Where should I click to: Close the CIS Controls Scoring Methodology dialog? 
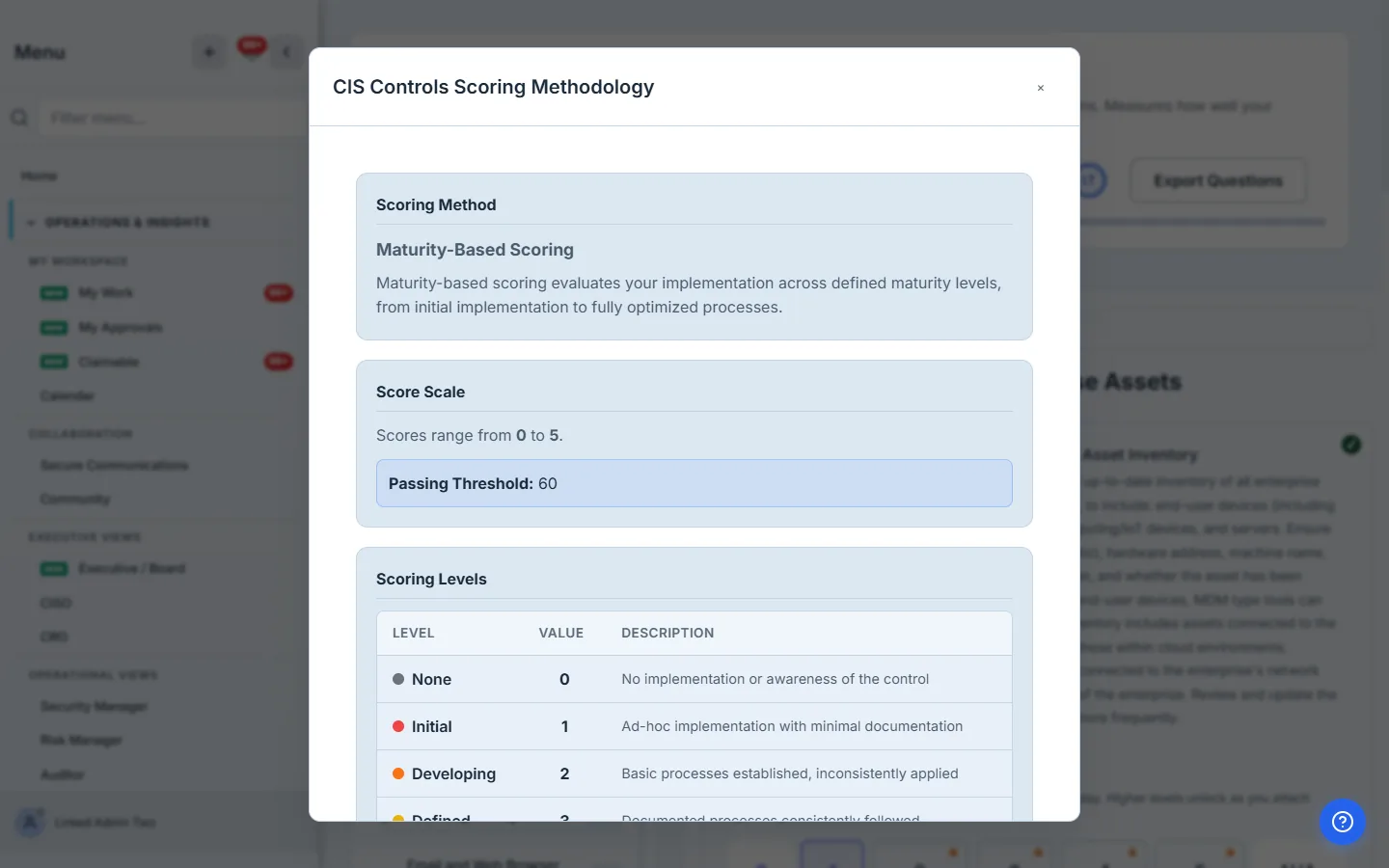coord(1041,88)
